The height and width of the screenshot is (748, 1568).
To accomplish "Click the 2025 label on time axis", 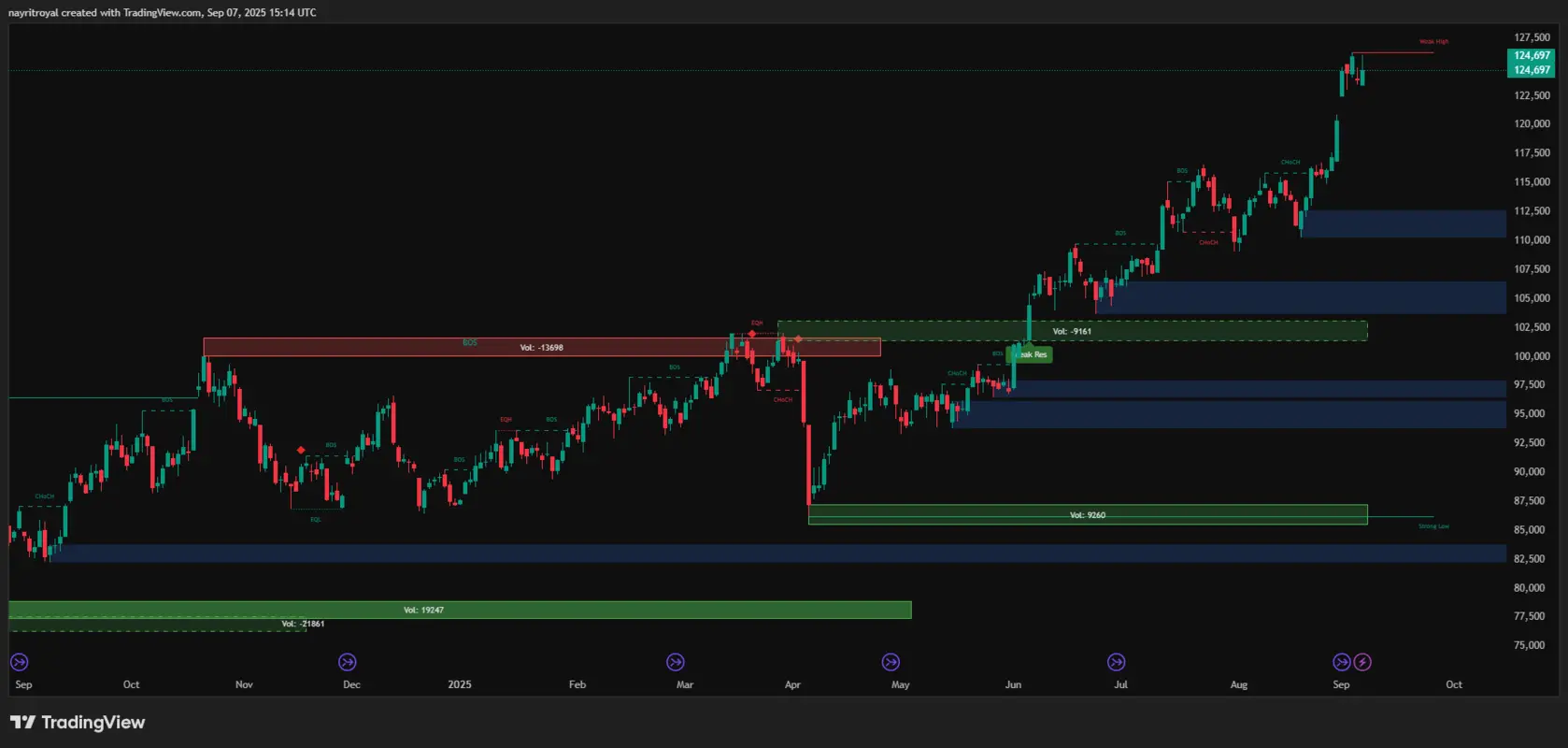I will (460, 684).
